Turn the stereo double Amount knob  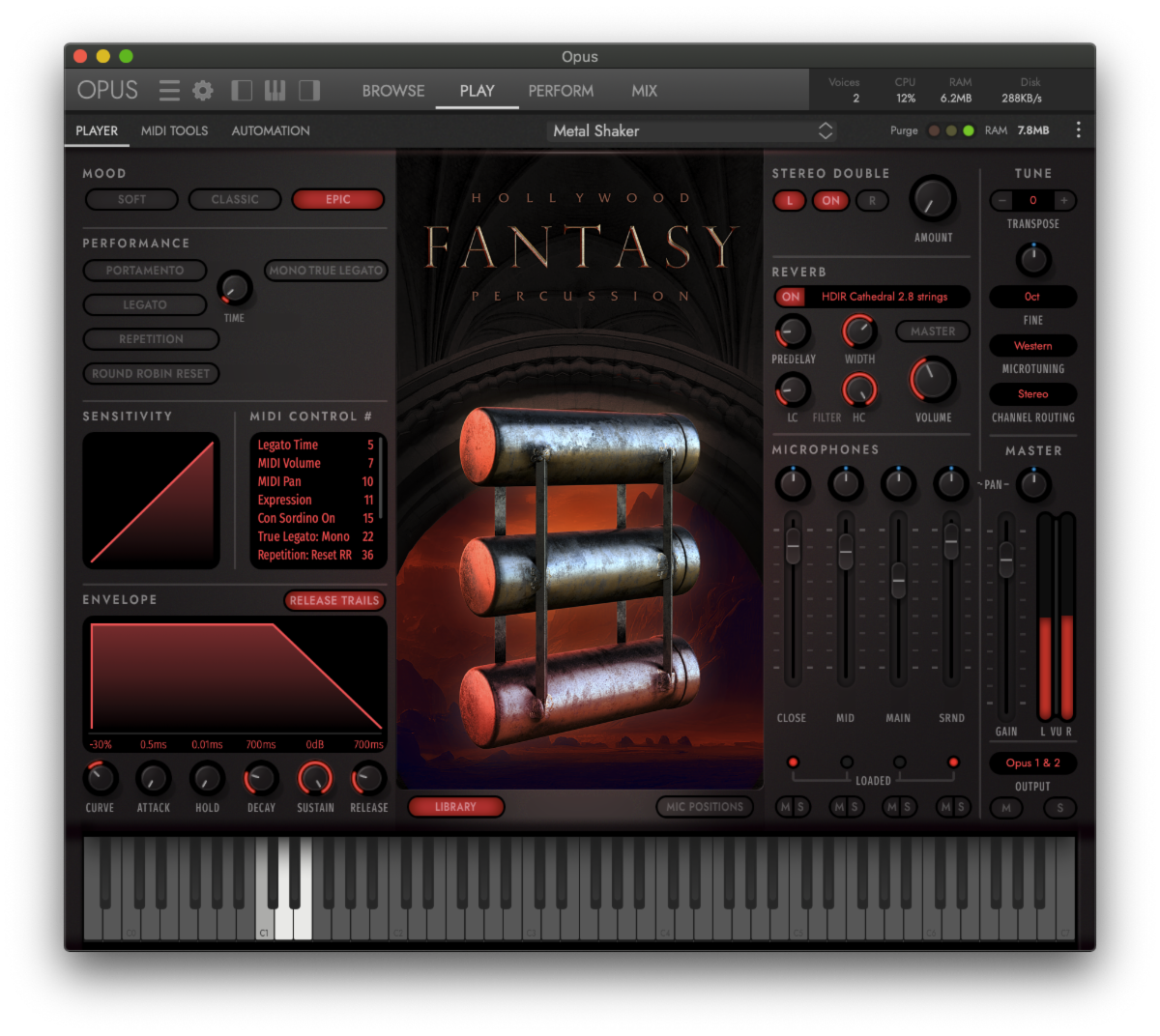(933, 200)
